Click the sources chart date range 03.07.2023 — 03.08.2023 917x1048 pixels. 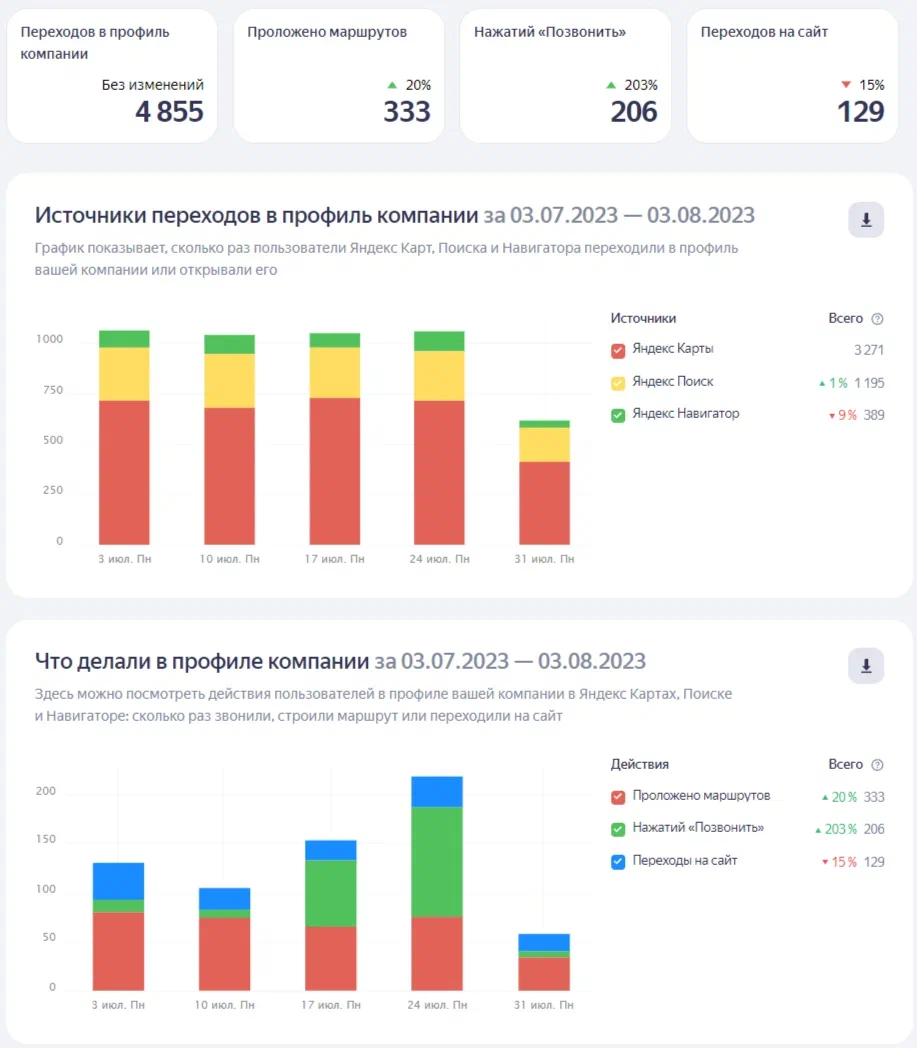(x=619, y=216)
